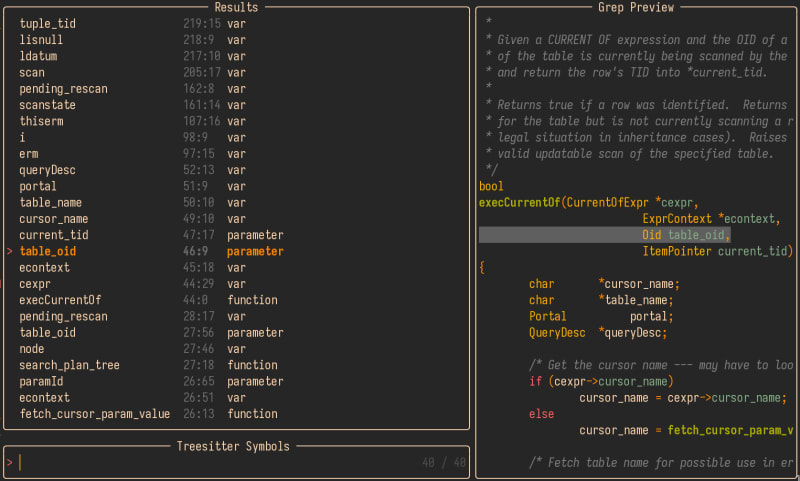Image resolution: width=800 pixels, height=481 pixels.
Task: Click the highlighted table_oid parameter at 46:9
Action: 47,251
